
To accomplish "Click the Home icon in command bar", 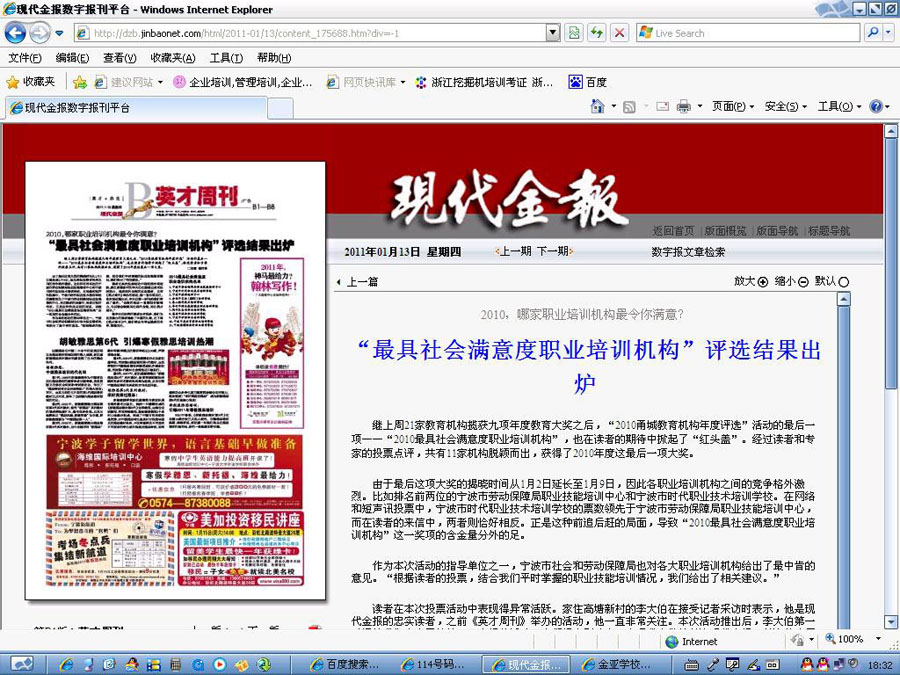I will point(598,106).
